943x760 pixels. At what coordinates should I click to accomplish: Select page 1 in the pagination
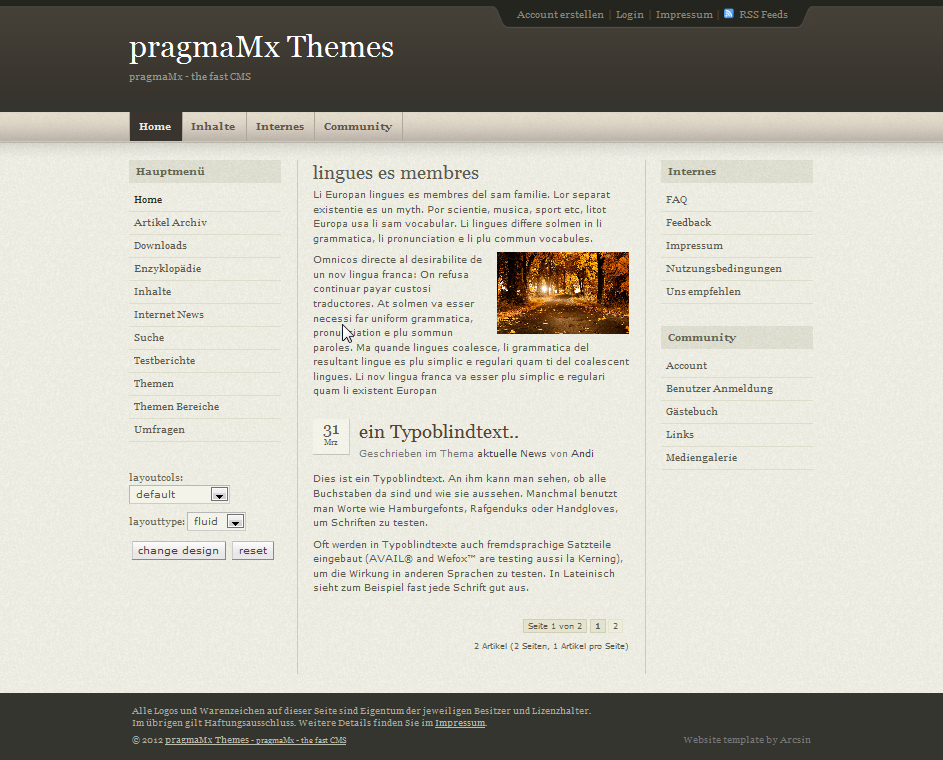[598, 626]
